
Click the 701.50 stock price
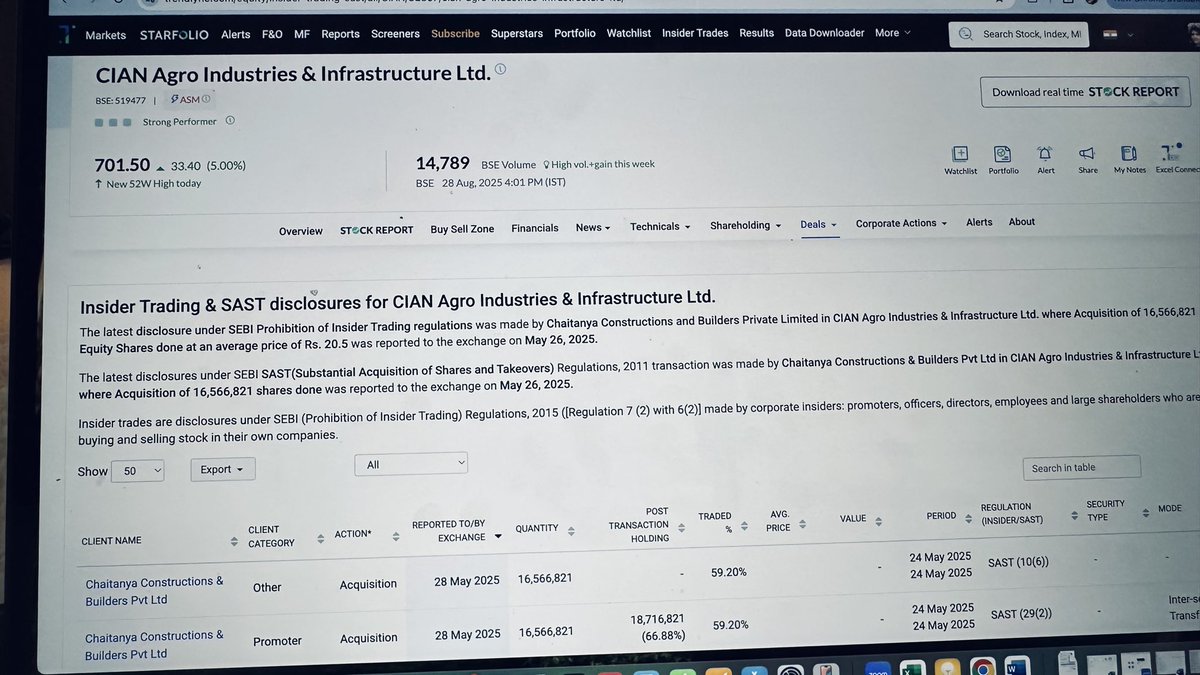click(122, 165)
